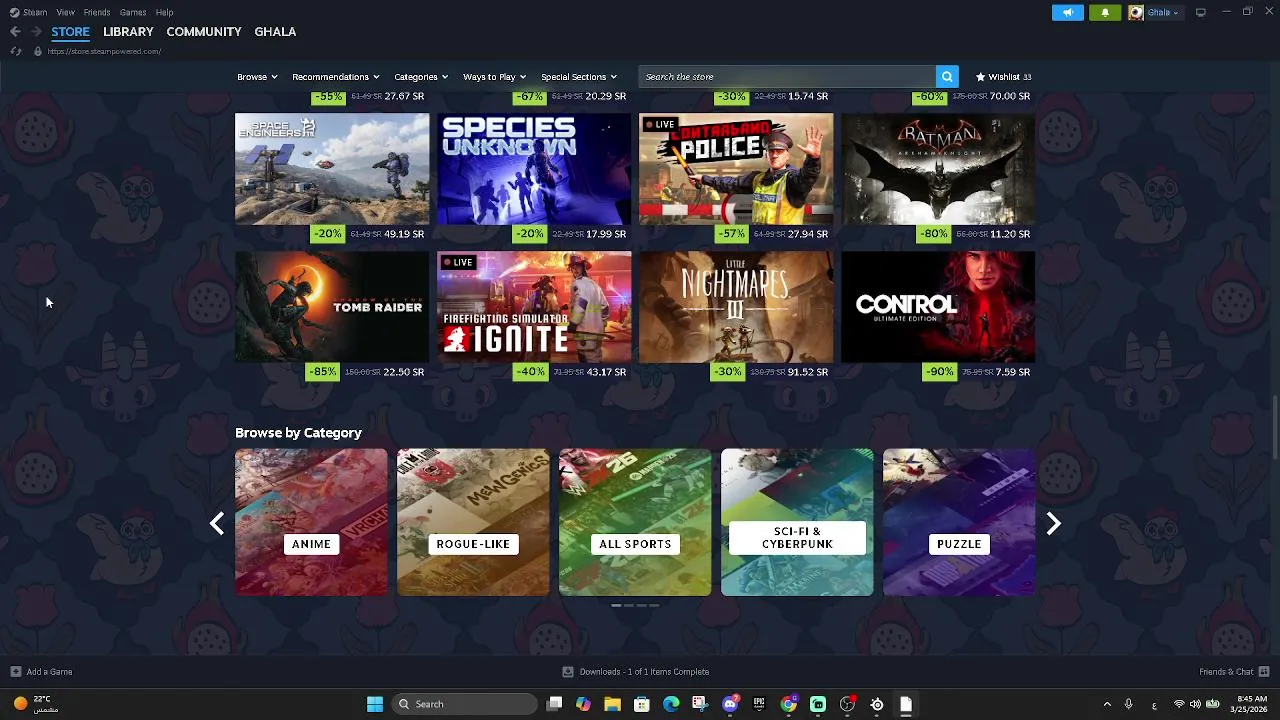Open the Special Sections dropdown

tap(579, 77)
